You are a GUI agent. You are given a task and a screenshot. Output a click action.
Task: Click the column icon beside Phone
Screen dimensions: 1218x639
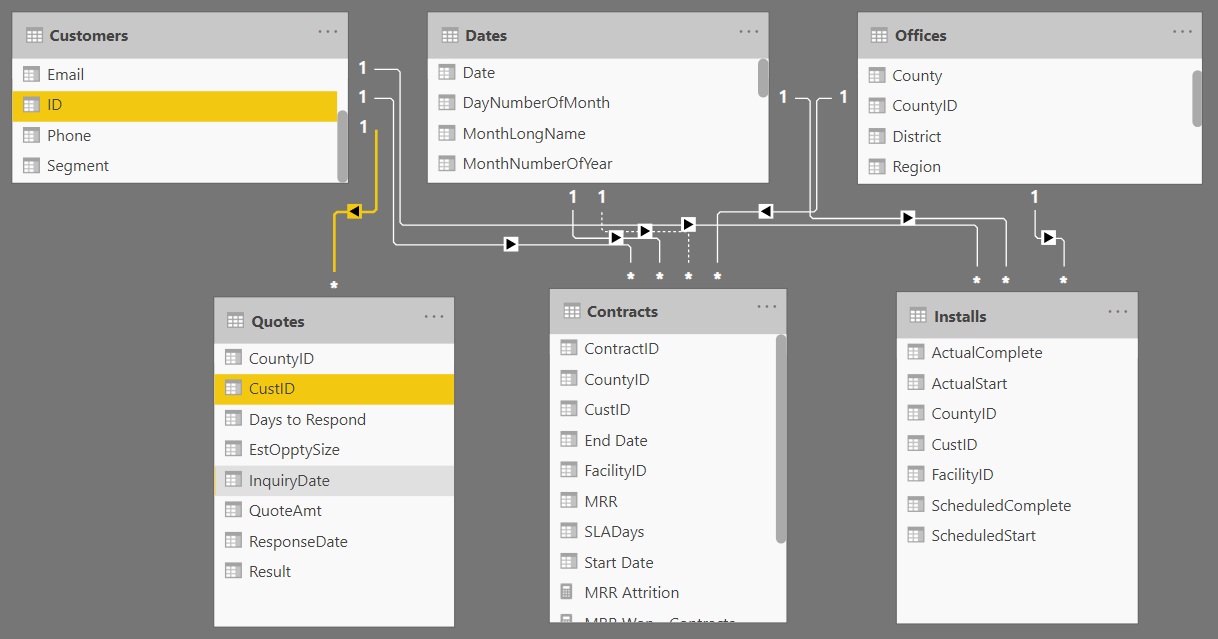coord(31,135)
